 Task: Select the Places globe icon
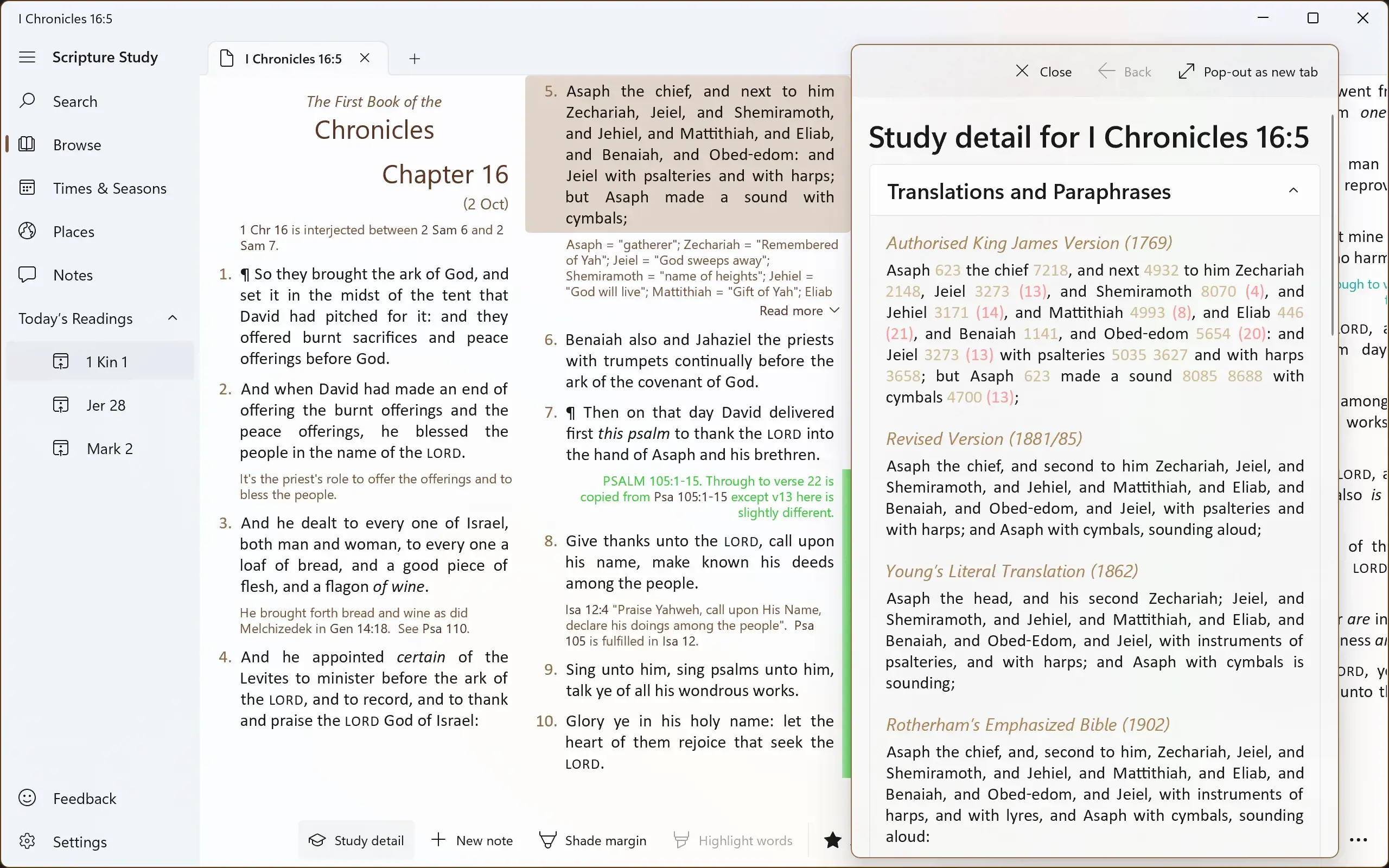point(27,230)
